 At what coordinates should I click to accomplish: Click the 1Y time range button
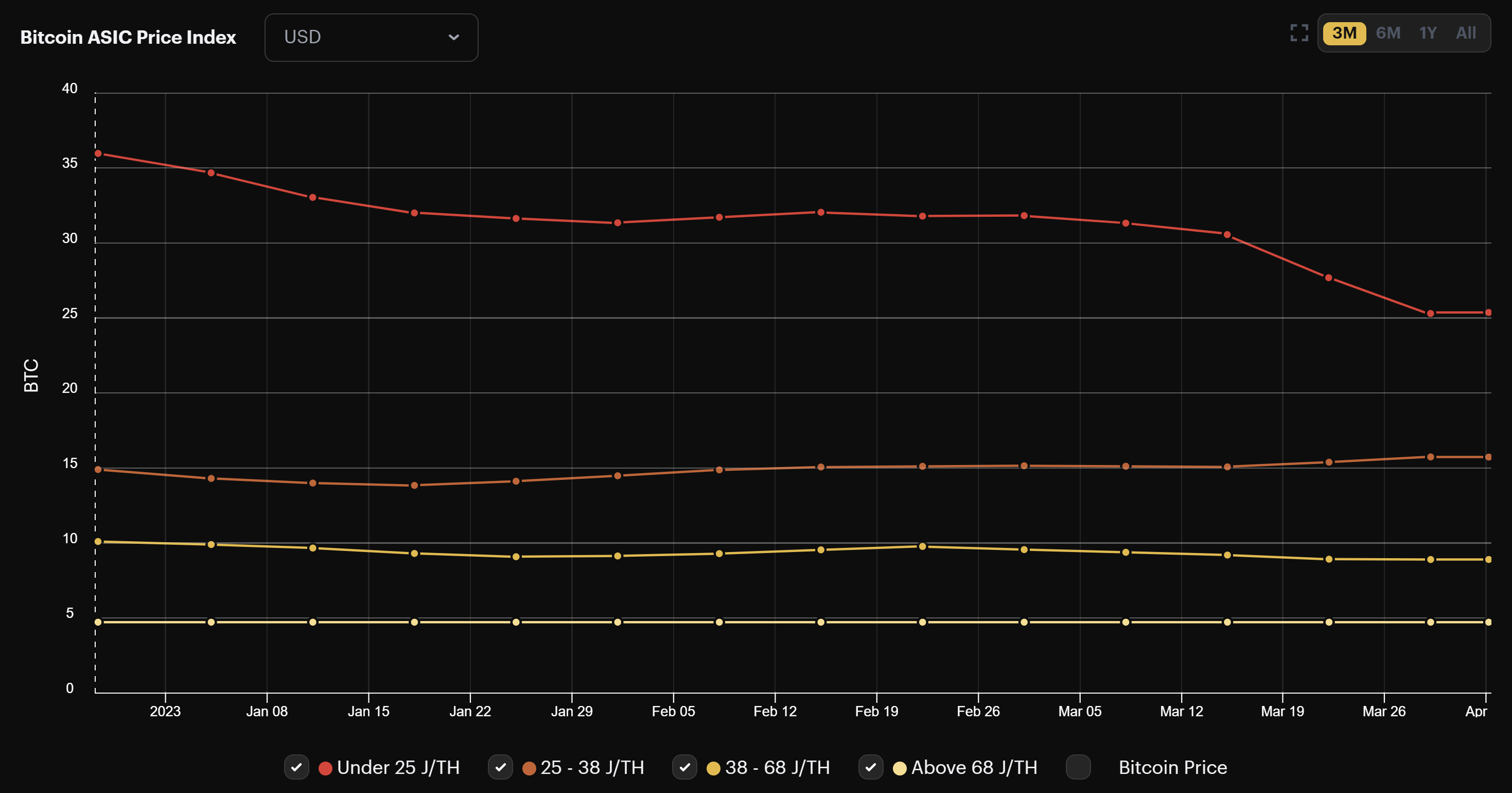pyautogui.click(x=1428, y=33)
